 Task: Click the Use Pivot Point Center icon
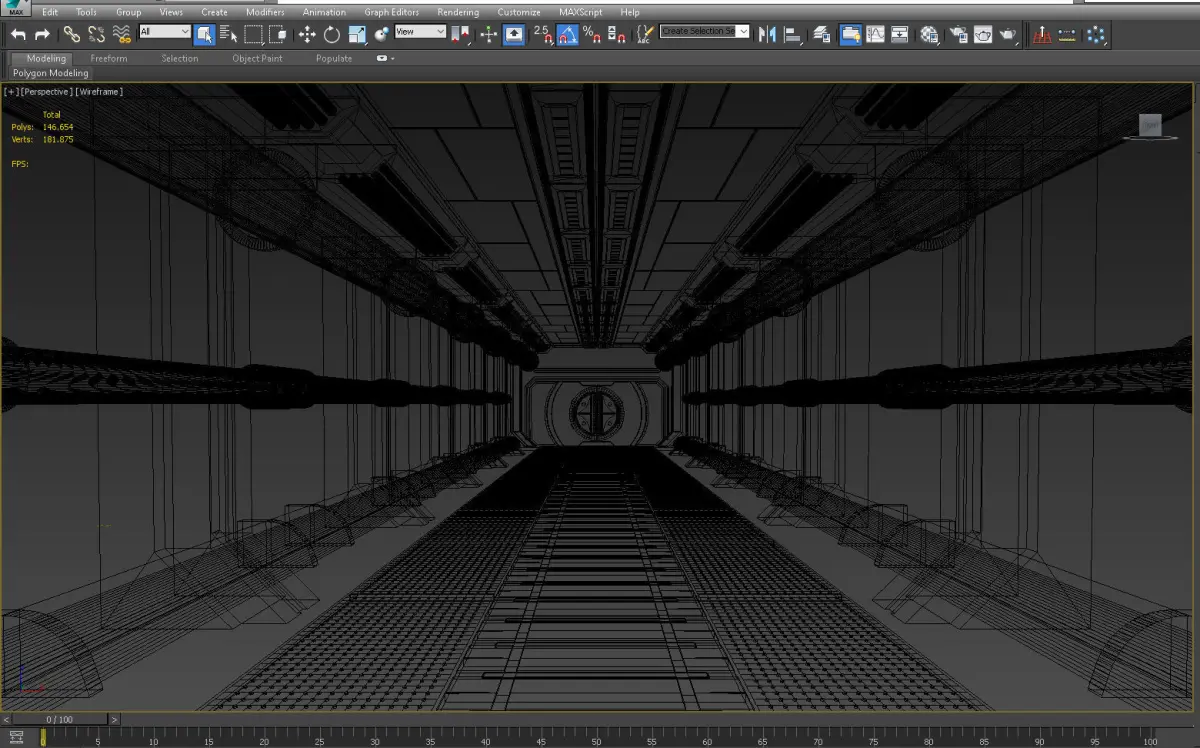tap(461, 34)
